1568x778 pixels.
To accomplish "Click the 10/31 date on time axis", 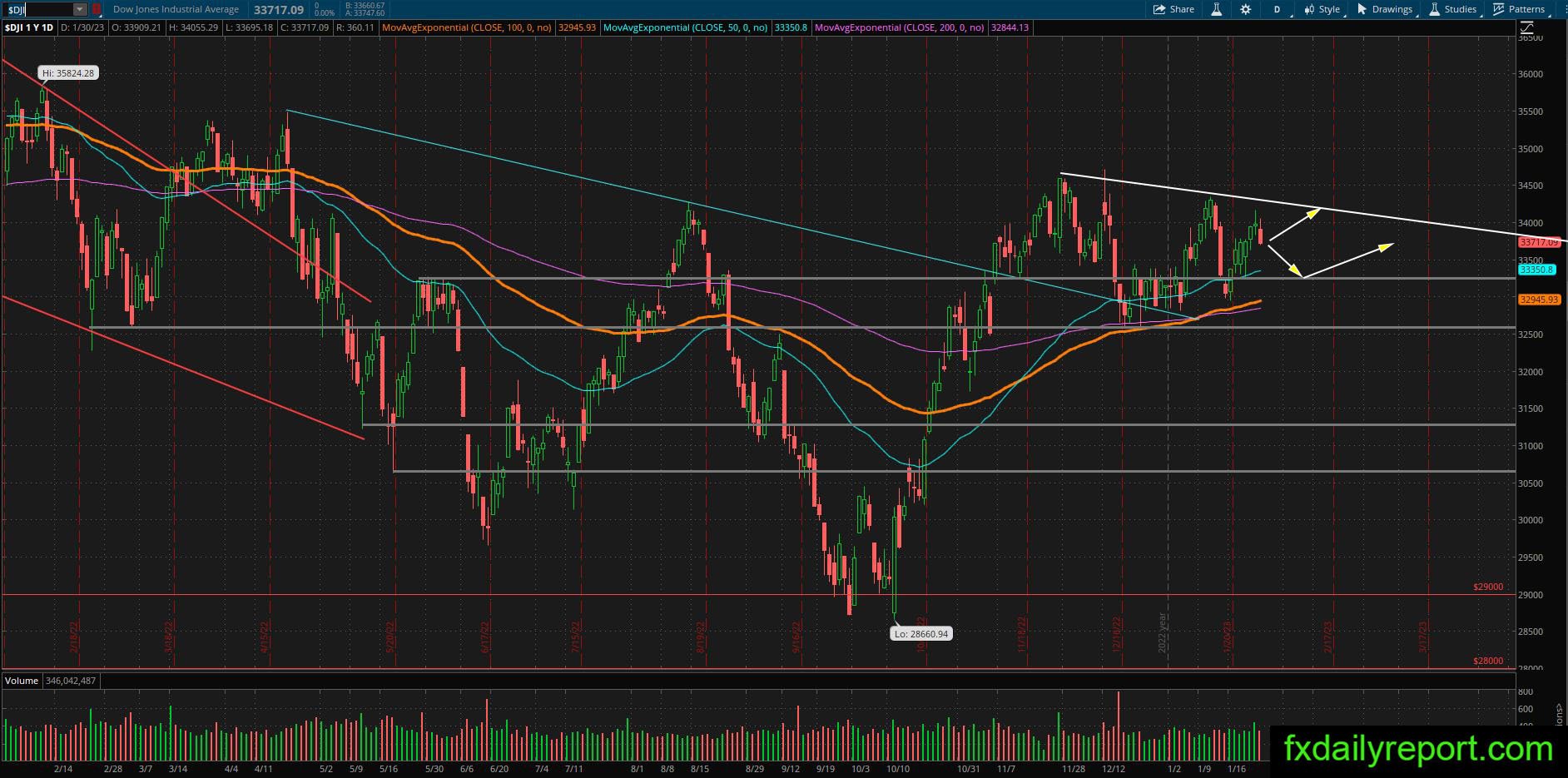I will (x=968, y=769).
